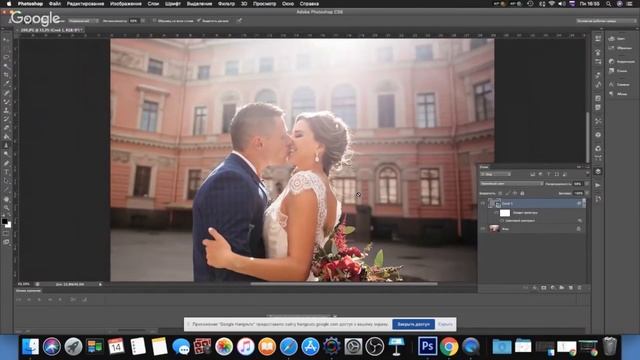Open the Изображение menu
640x360 pixels.
click(x=125, y=4)
